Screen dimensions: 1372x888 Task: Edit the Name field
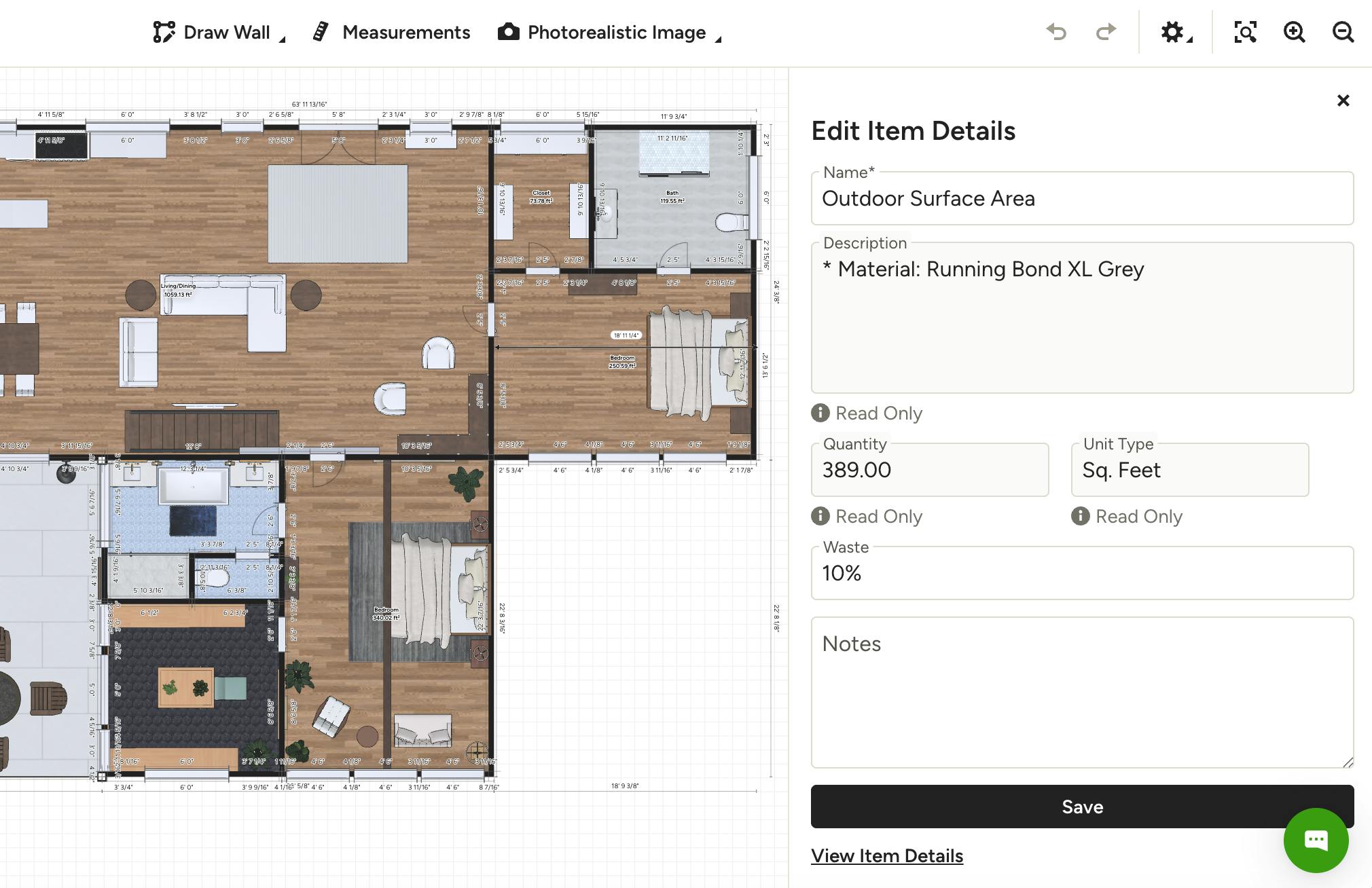coord(1082,198)
